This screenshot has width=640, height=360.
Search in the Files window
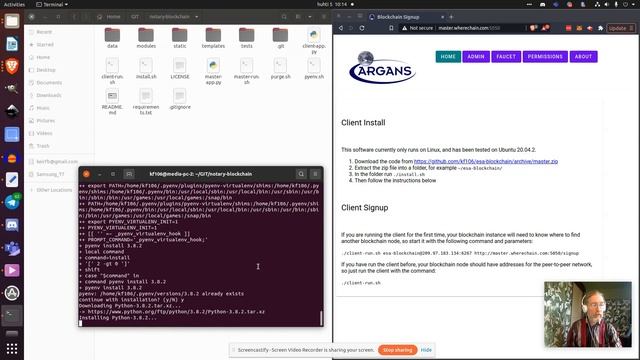point(284,17)
